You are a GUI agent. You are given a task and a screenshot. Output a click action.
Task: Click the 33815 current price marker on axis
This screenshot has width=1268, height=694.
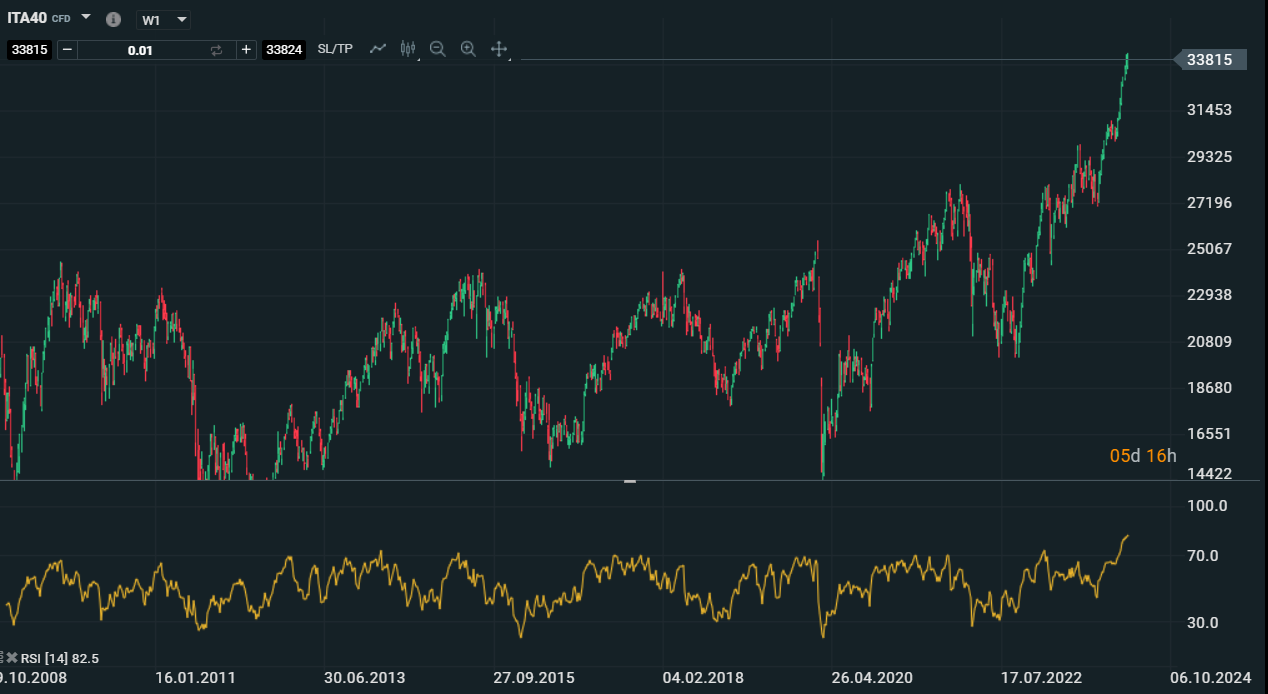(1209, 60)
